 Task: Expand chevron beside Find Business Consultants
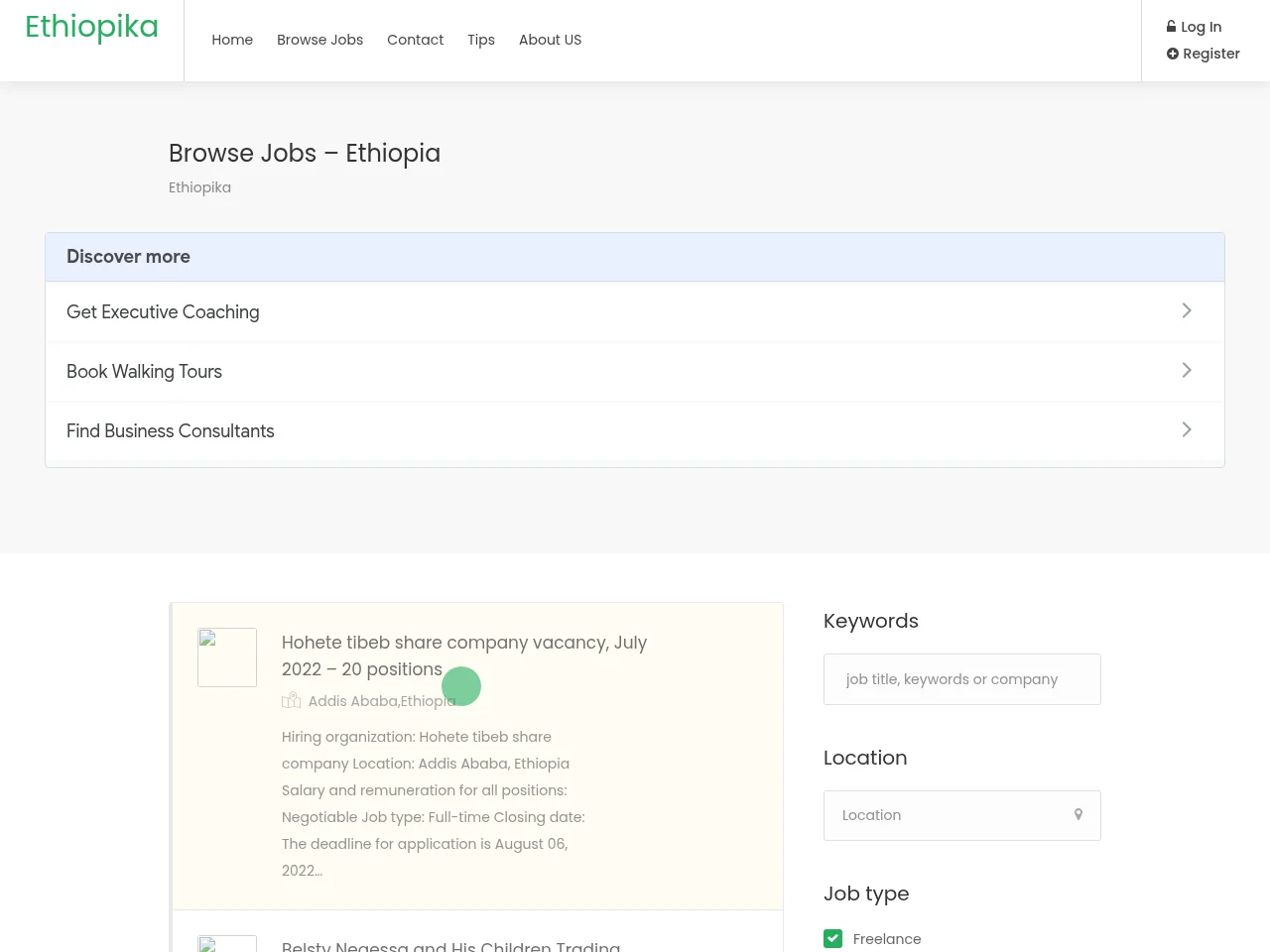pyautogui.click(x=1187, y=429)
